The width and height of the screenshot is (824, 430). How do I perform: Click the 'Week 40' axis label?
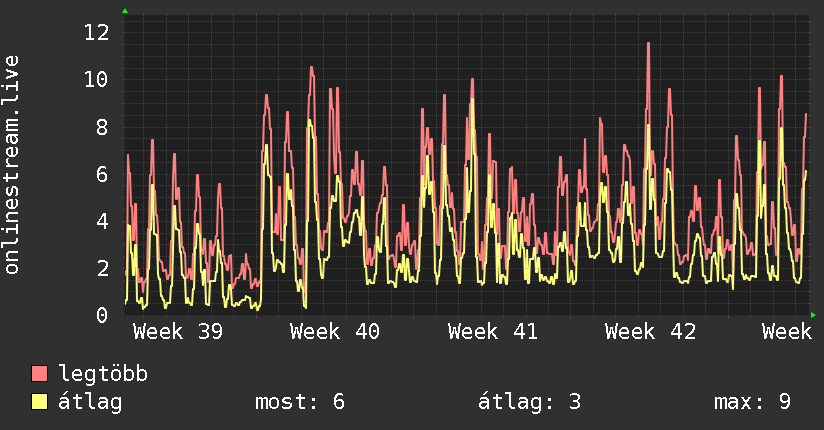coord(335,332)
